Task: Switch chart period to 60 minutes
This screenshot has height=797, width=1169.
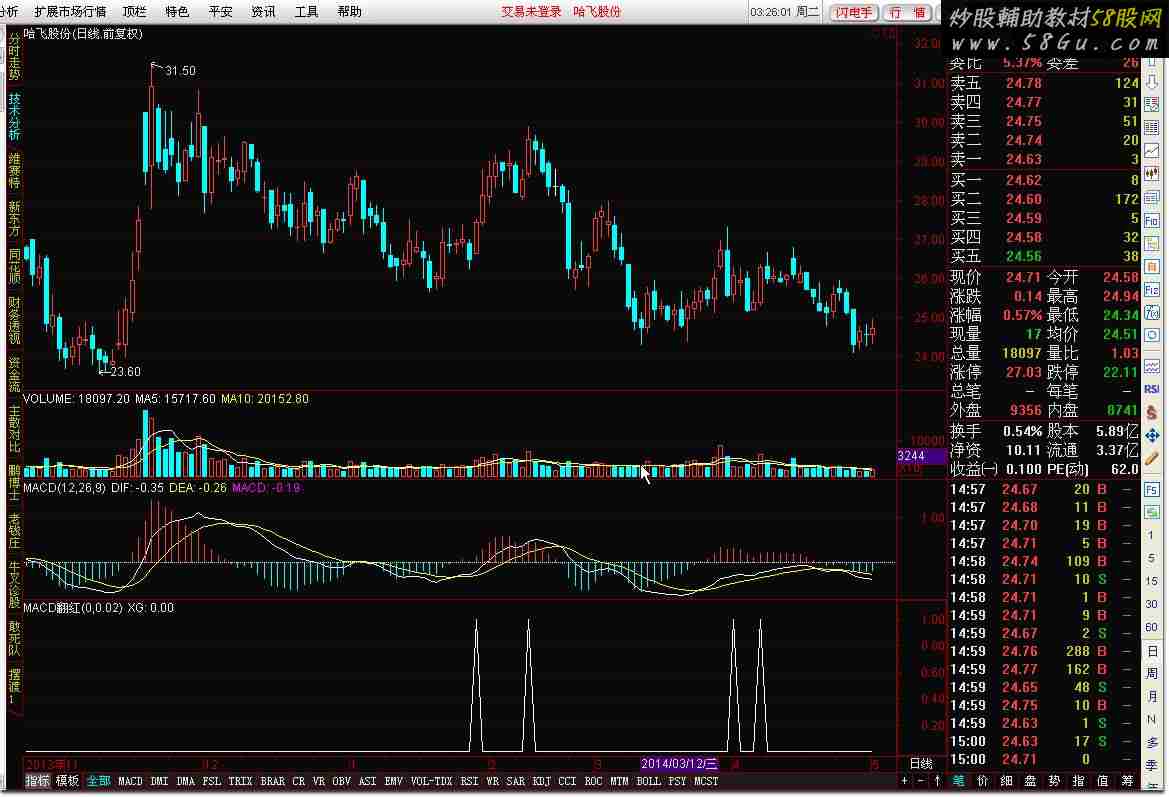Action: pyautogui.click(x=1152, y=627)
